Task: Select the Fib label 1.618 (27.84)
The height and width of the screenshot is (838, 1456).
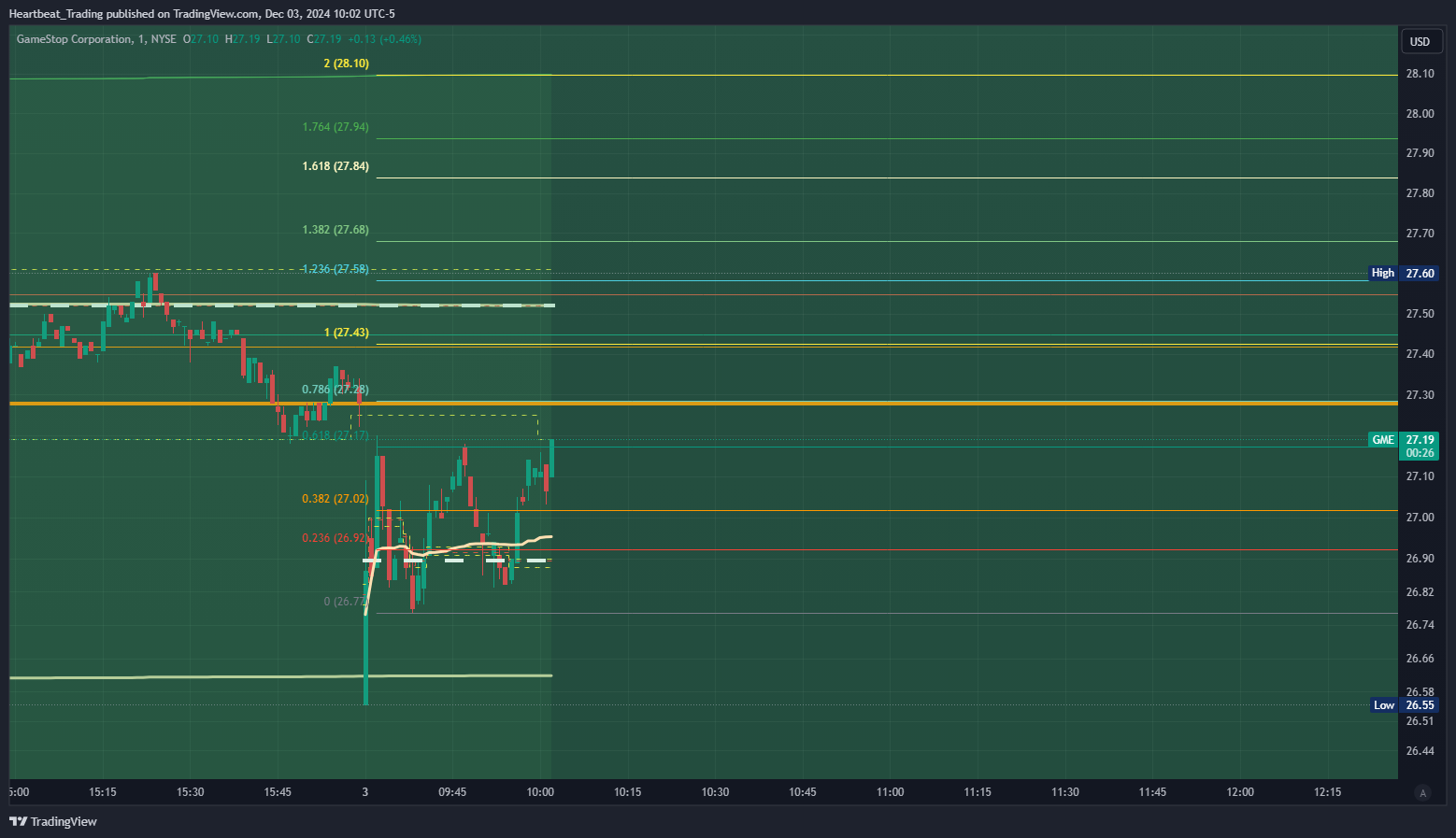Action: 335,166
